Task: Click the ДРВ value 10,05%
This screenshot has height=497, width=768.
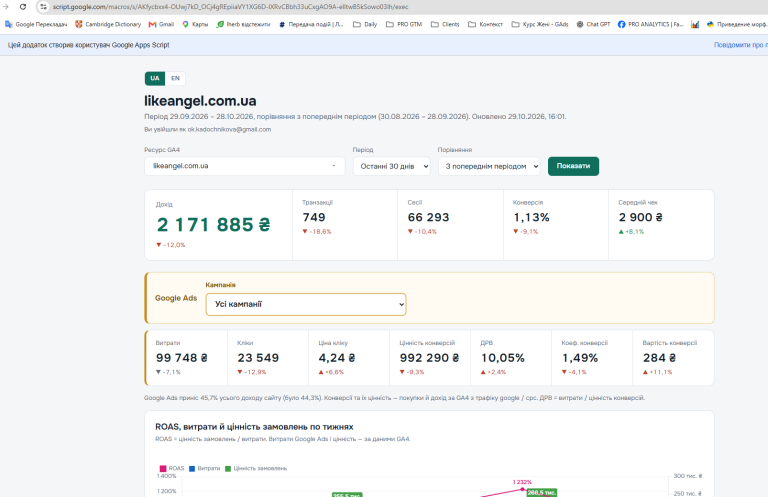Action: click(503, 358)
